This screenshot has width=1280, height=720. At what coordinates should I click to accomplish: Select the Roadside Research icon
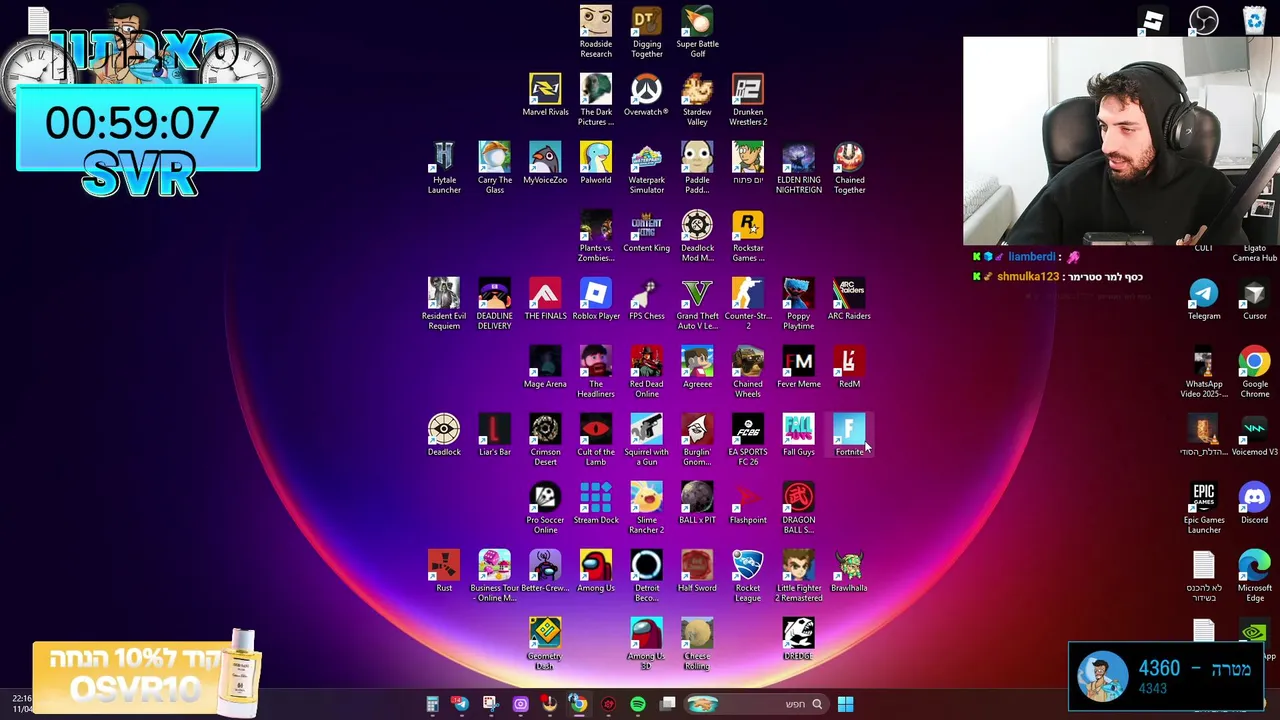(x=596, y=32)
